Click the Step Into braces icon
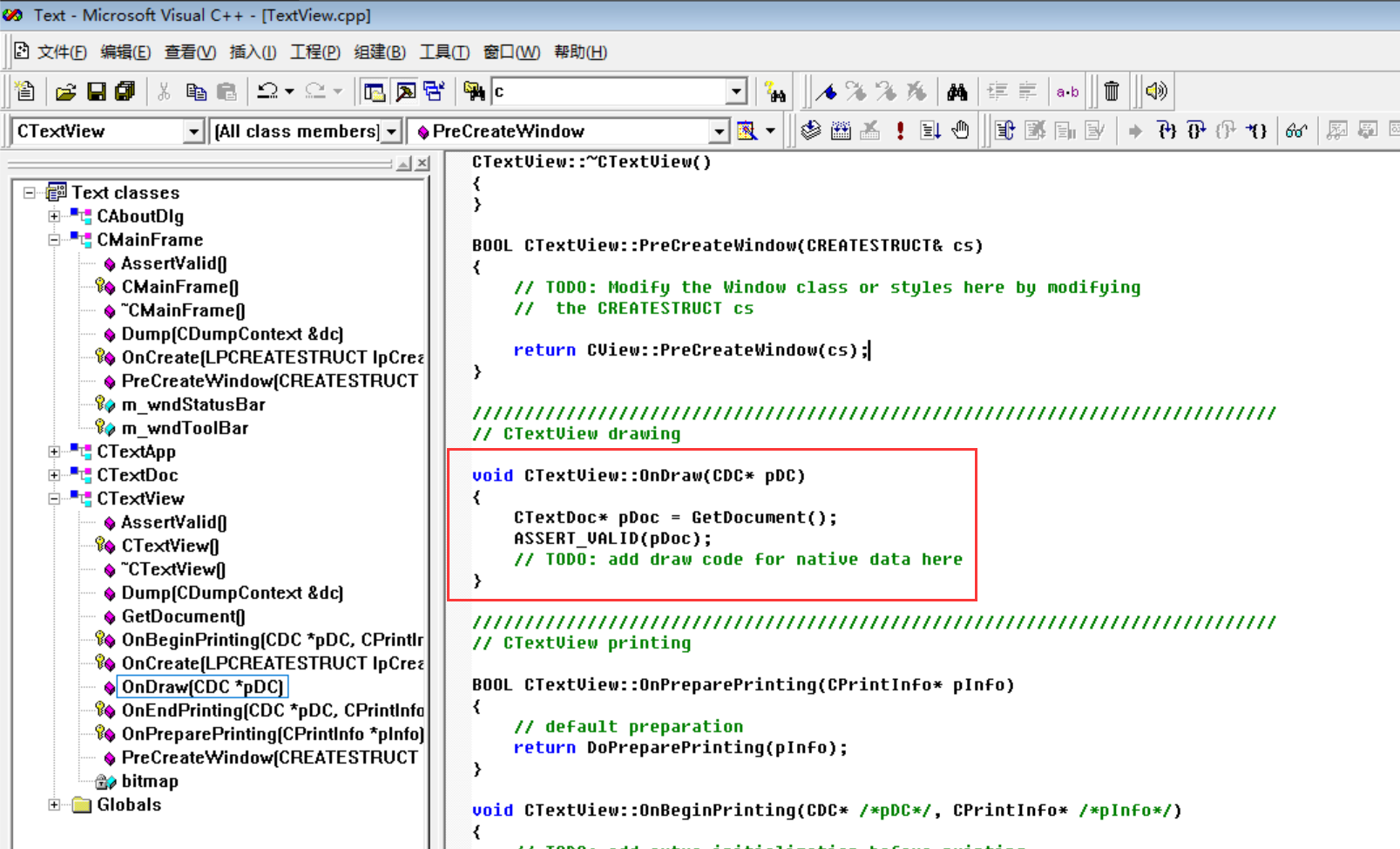The image size is (1400, 849). pos(1167,131)
